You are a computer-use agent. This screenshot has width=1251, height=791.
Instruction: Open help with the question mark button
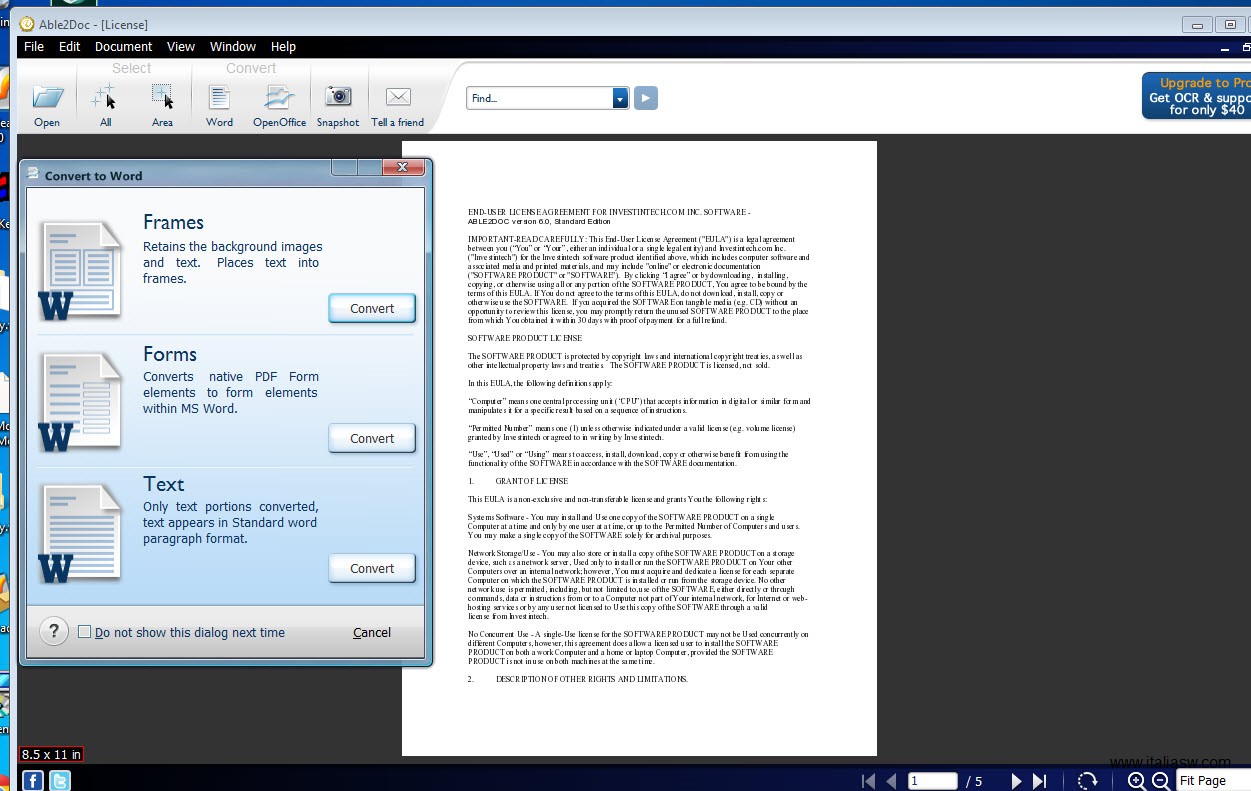point(54,631)
